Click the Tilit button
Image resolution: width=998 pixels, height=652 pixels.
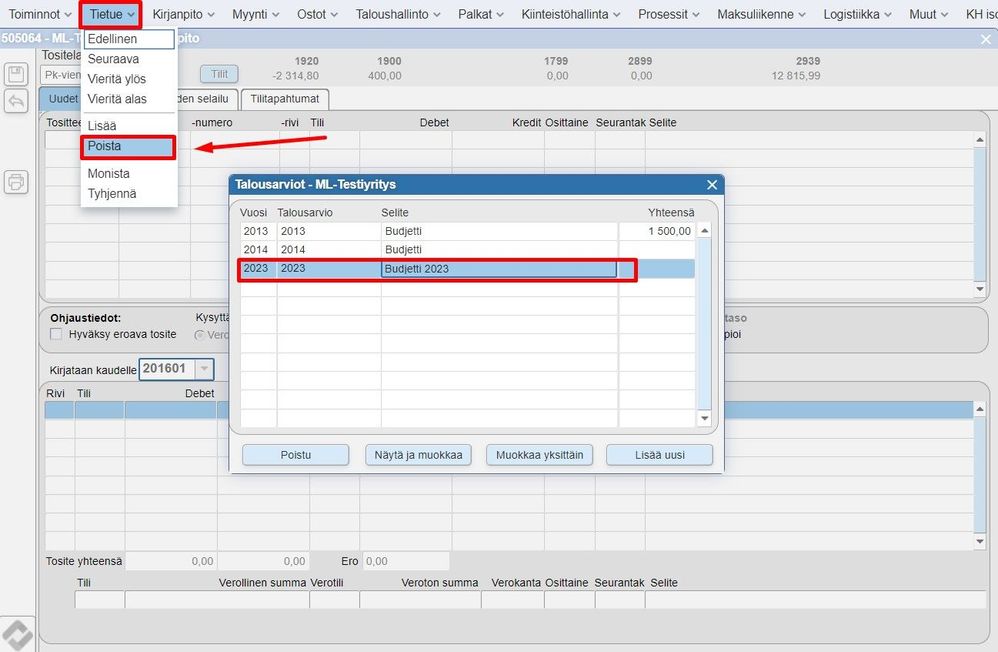(x=220, y=74)
